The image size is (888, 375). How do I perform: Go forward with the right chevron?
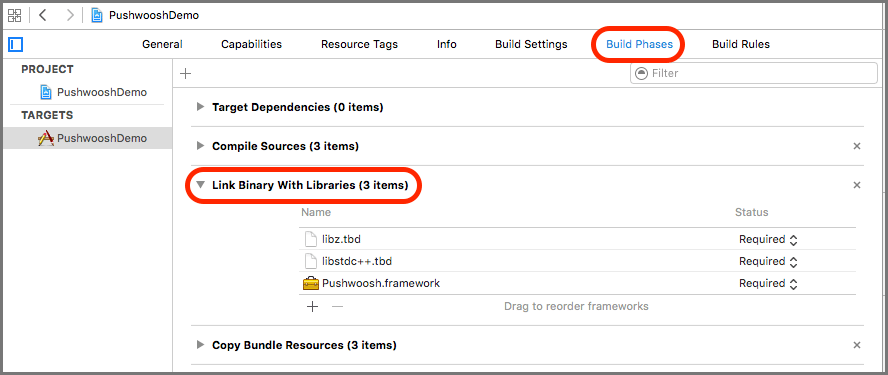tap(70, 15)
